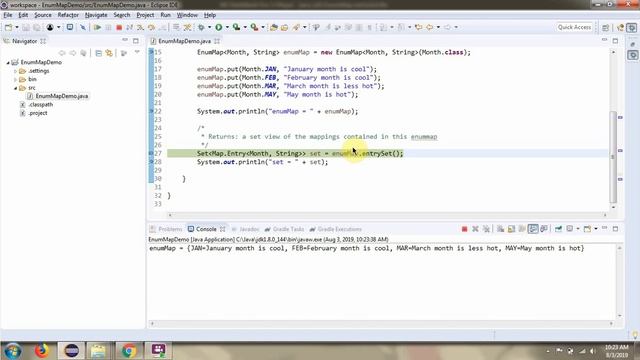
Task: Expand the bin folder
Action: 16,80
